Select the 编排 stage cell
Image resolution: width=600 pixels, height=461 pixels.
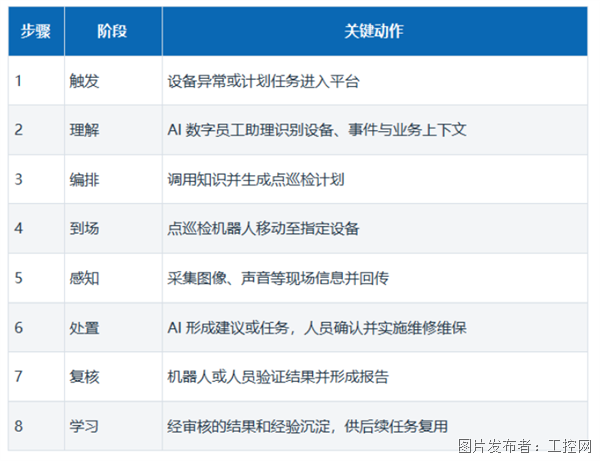[113, 179]
